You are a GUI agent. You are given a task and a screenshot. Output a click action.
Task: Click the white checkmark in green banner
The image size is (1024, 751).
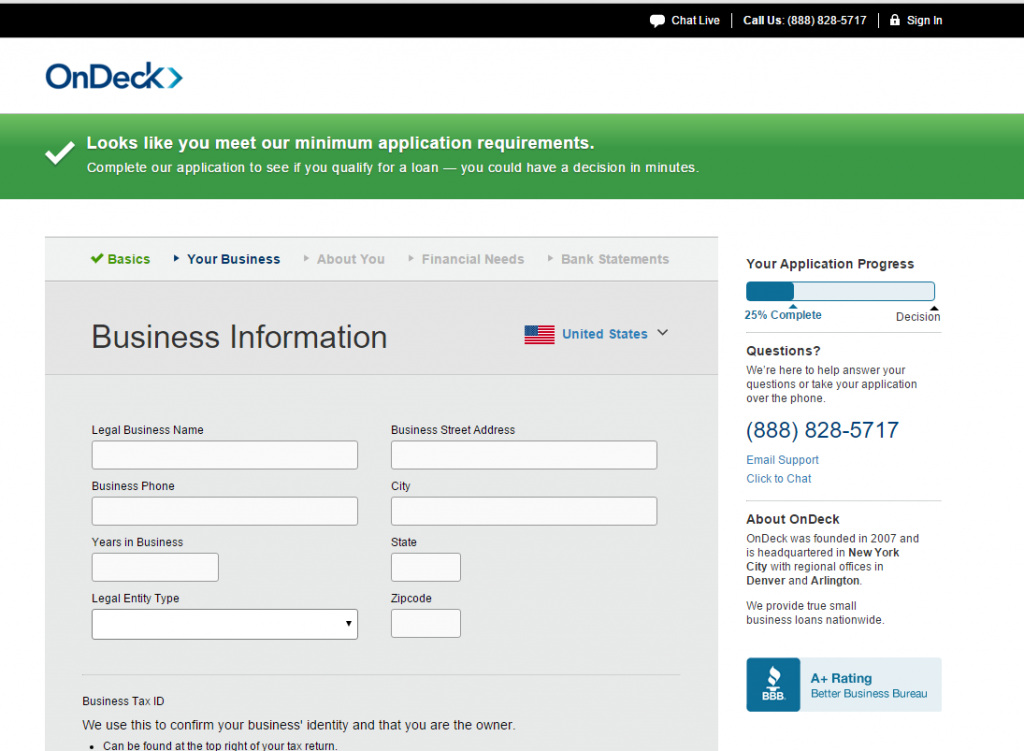coord(60,153)
